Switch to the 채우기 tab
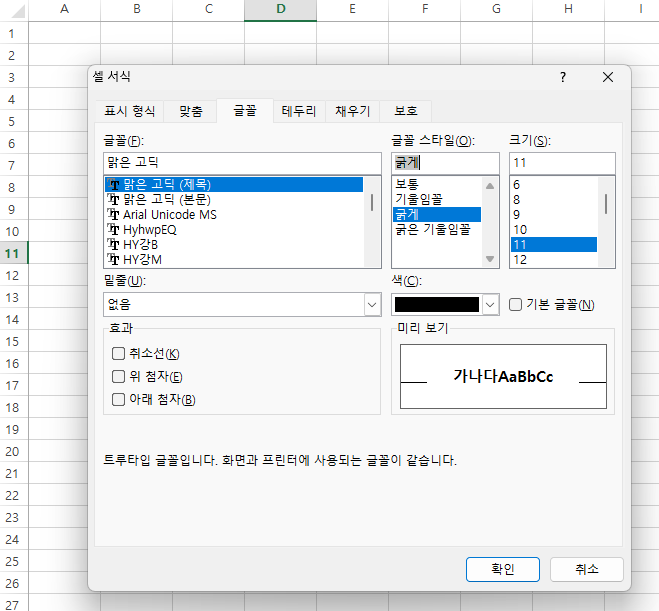 (x=352, y=111)
